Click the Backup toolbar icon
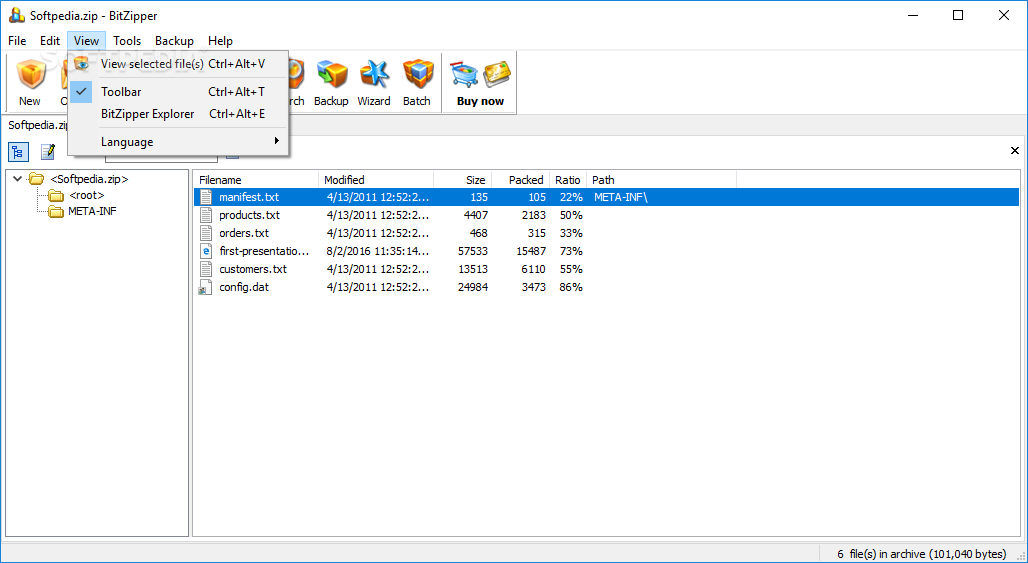The width and height of the screenshot is (1028, 563). [x=331, y=75]
